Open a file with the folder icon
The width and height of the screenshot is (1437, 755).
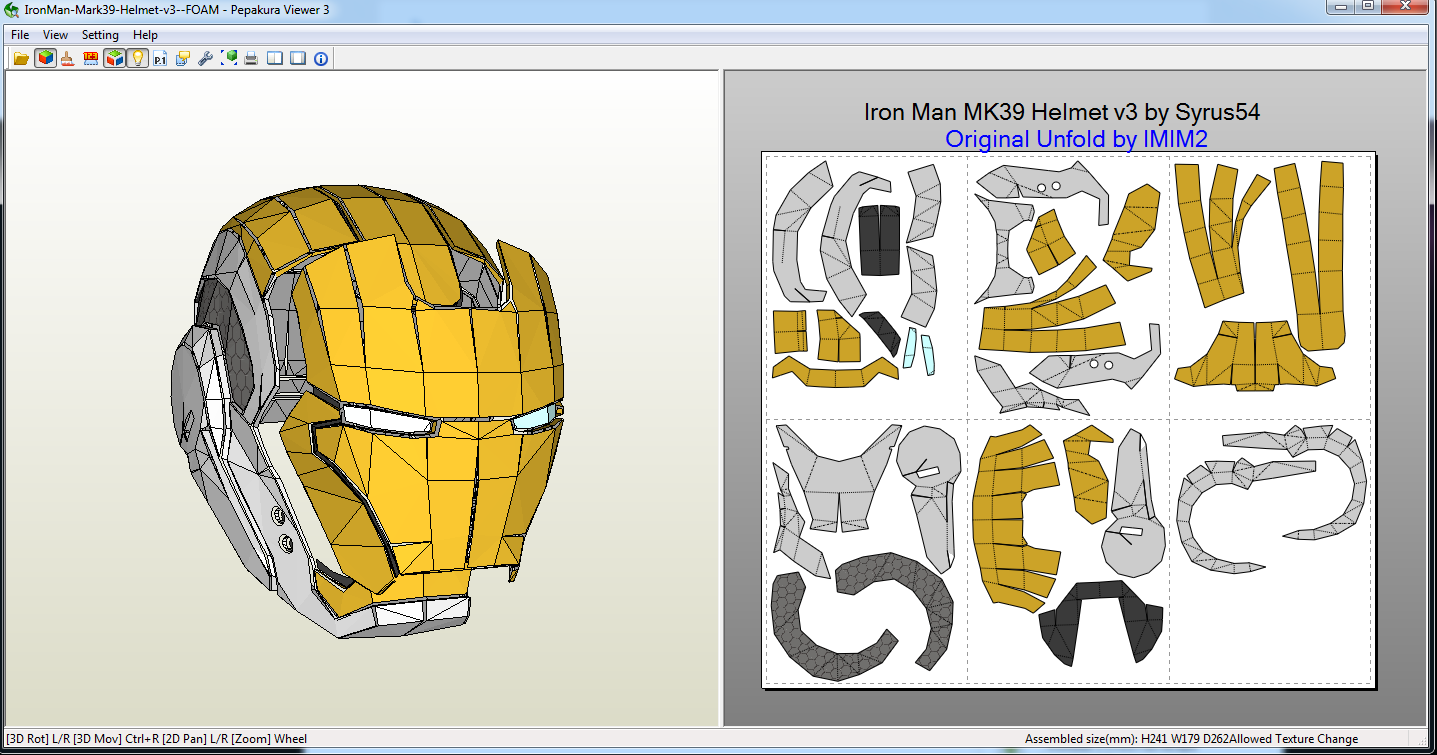click(20, 58)
